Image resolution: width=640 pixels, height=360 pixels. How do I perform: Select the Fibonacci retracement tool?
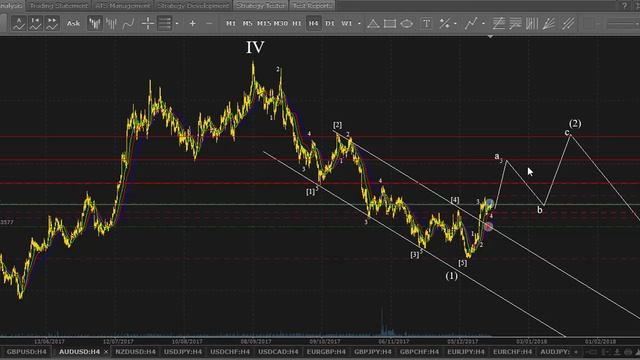coord(498,23)
